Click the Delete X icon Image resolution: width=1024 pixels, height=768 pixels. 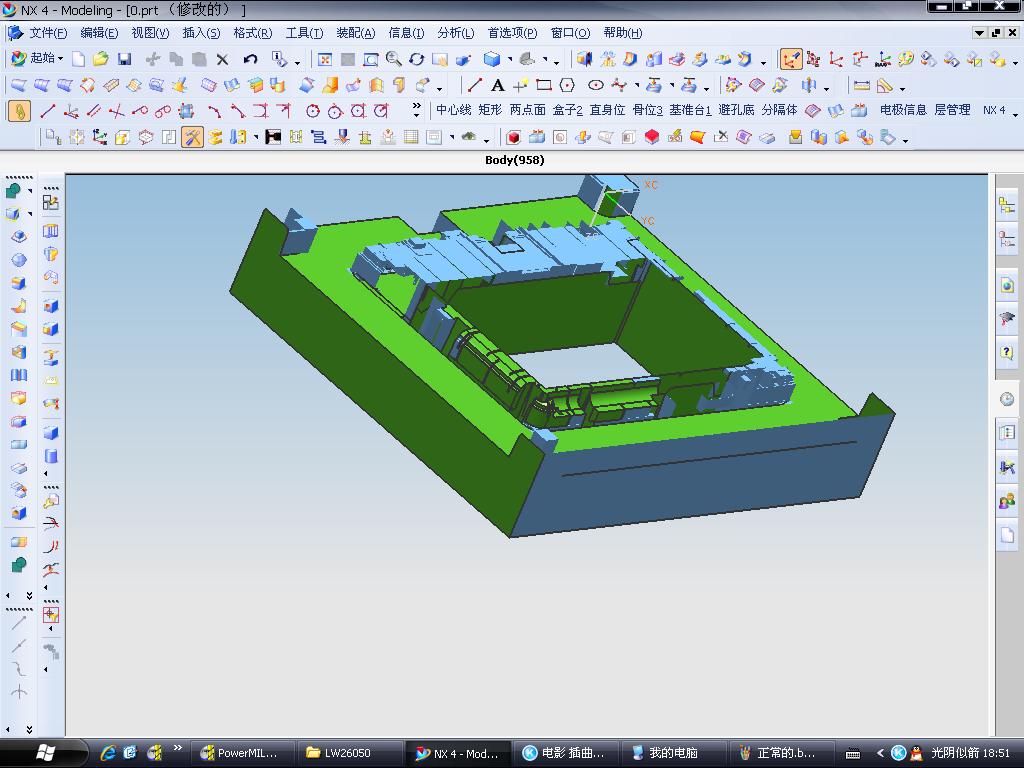click(223, 60)
